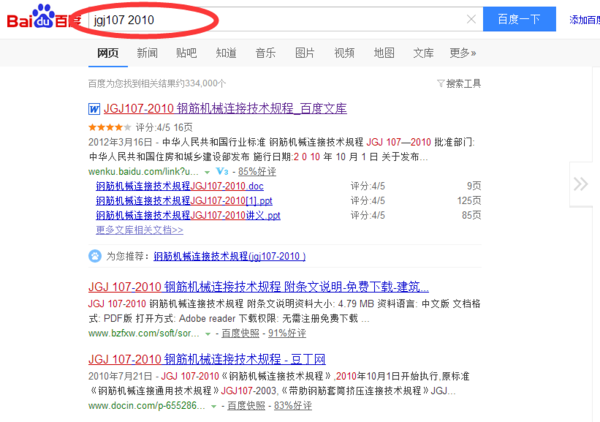Open JGJ 107-2010 钢筋机械连接技术规程 - 豆丁网 result
The width and height of the screenshot is (600, 422).
207,359
